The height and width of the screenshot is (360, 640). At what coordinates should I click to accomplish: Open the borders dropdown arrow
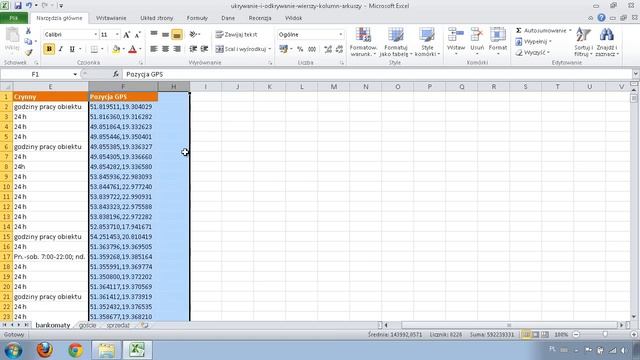102,49
